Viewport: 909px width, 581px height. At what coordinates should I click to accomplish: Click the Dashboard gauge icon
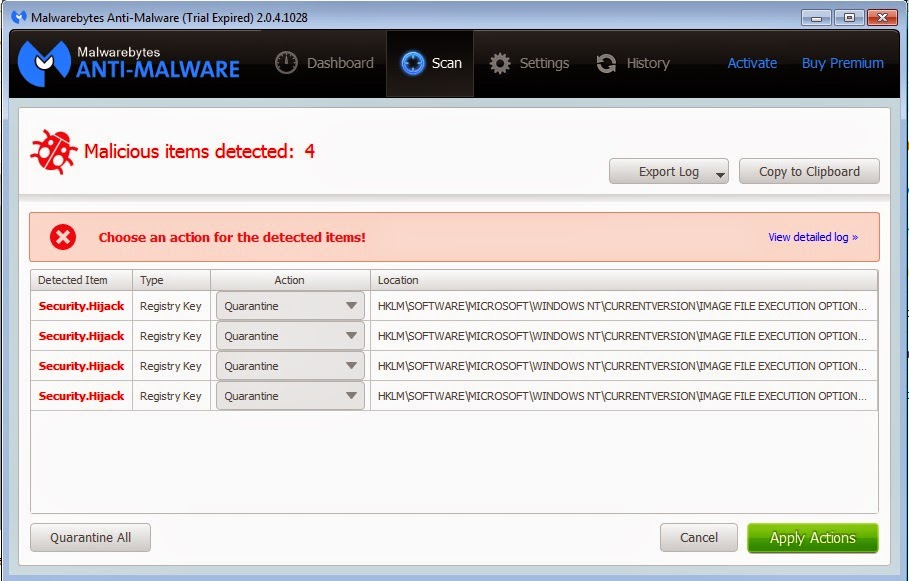[x=286, y=63]
